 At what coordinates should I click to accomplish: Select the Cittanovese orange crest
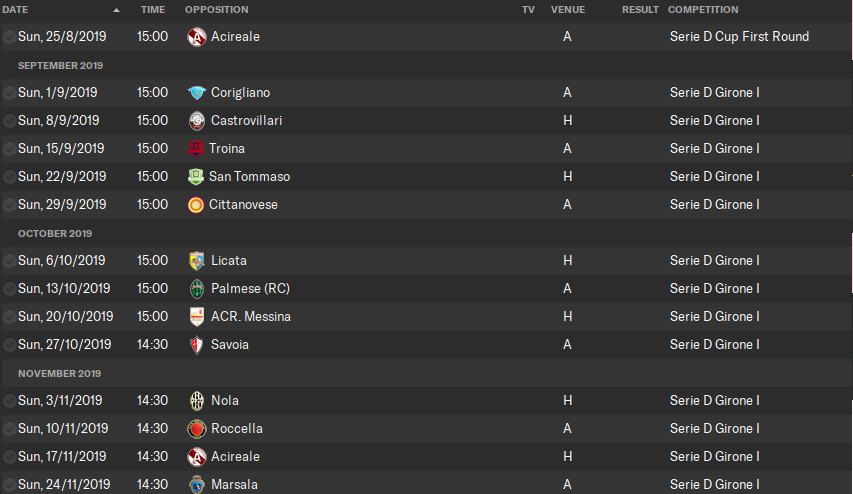[197, 205]
